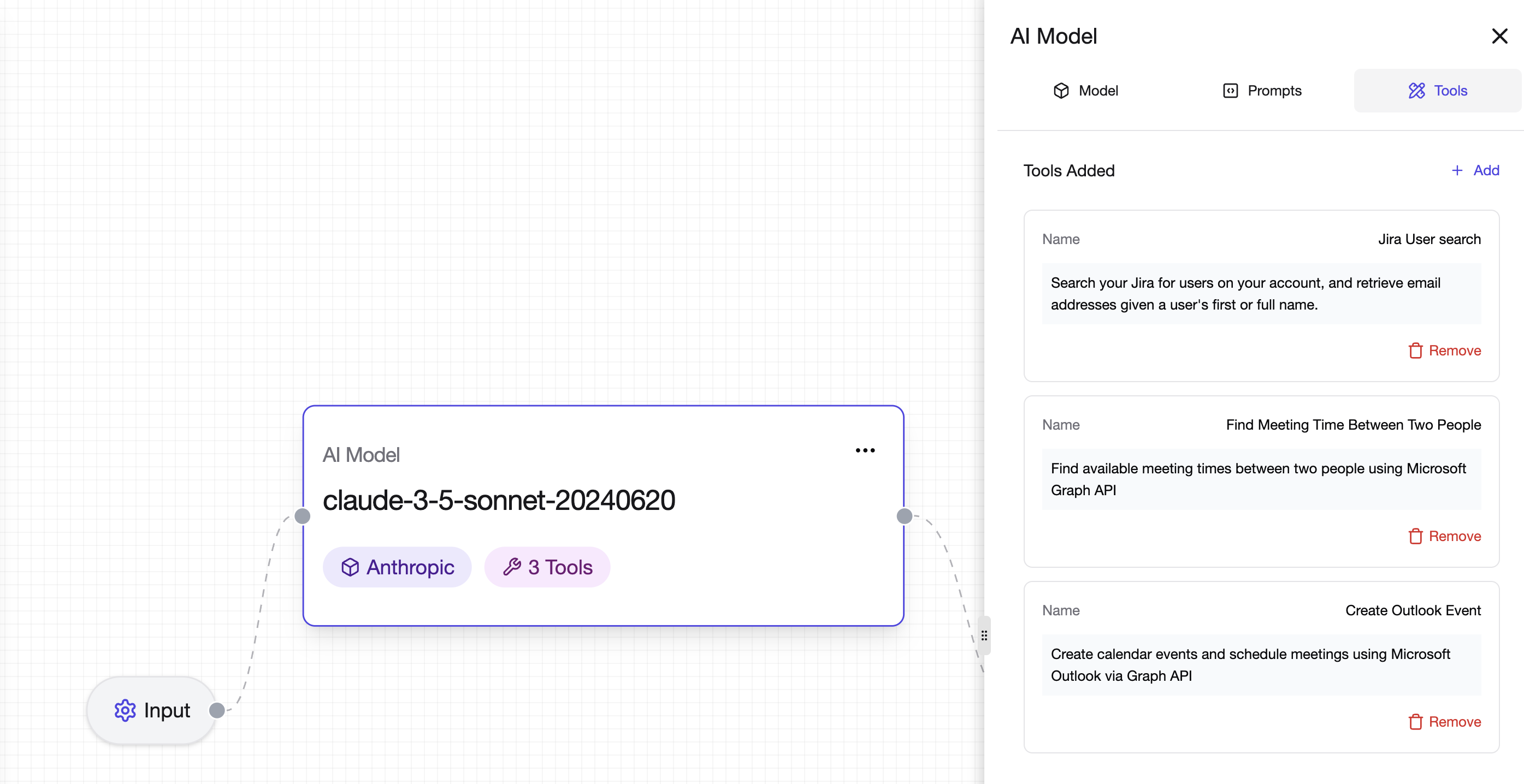Click trash icon in Jira User search card
The height and width of the screenshot is (784, 1524).
1415,351
